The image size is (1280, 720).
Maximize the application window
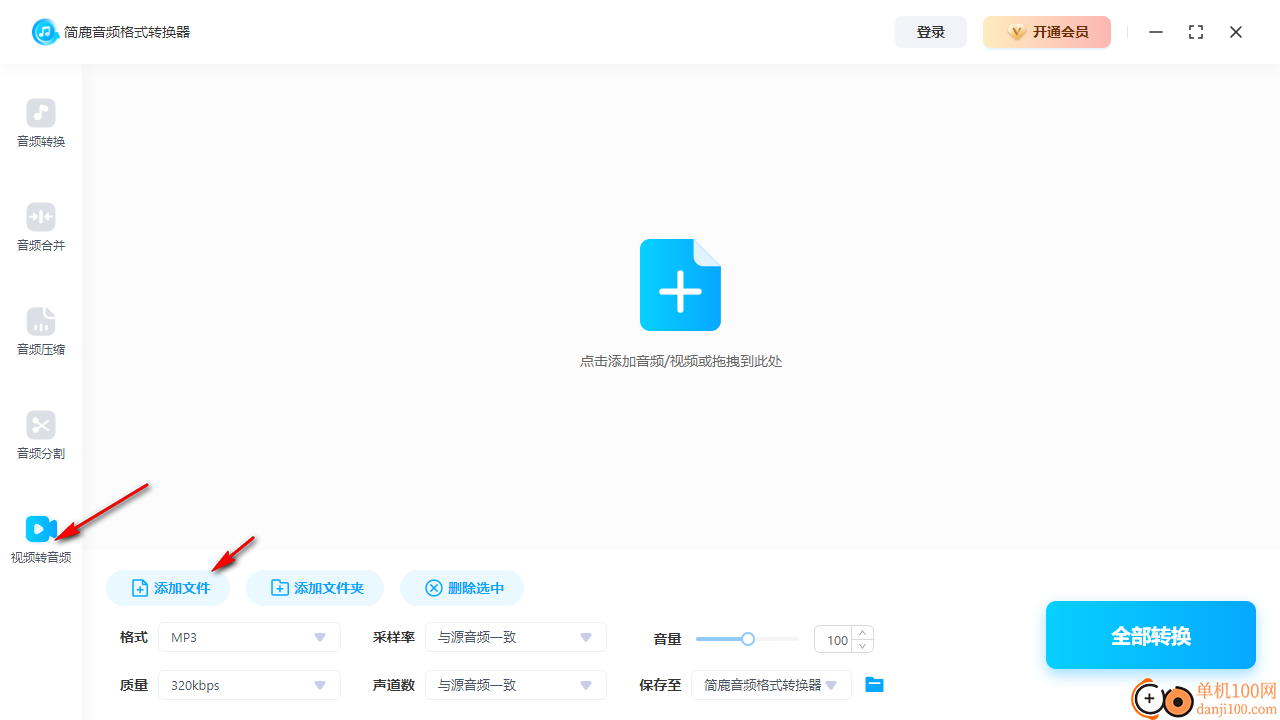coord(1196,32)
